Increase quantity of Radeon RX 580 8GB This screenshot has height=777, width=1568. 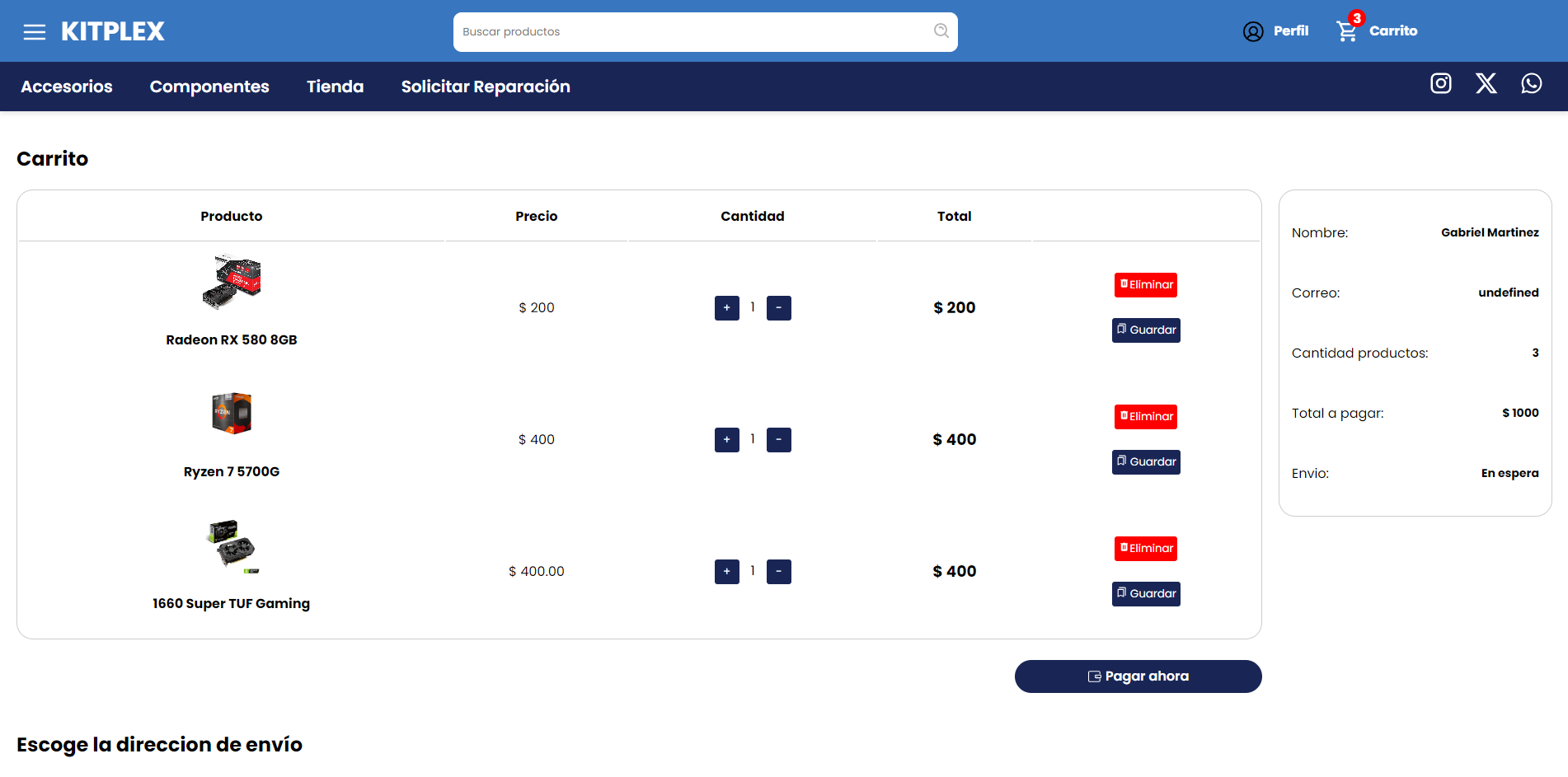(727, 308)
